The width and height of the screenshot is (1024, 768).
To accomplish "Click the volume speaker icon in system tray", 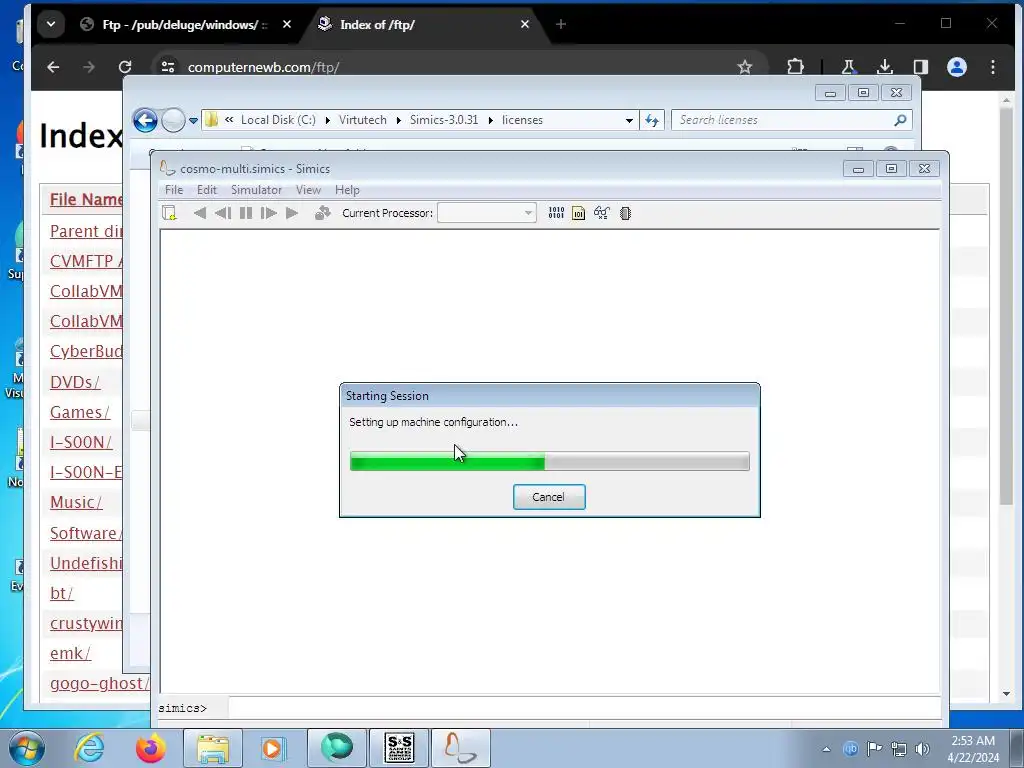I will (x=922, y=749).
